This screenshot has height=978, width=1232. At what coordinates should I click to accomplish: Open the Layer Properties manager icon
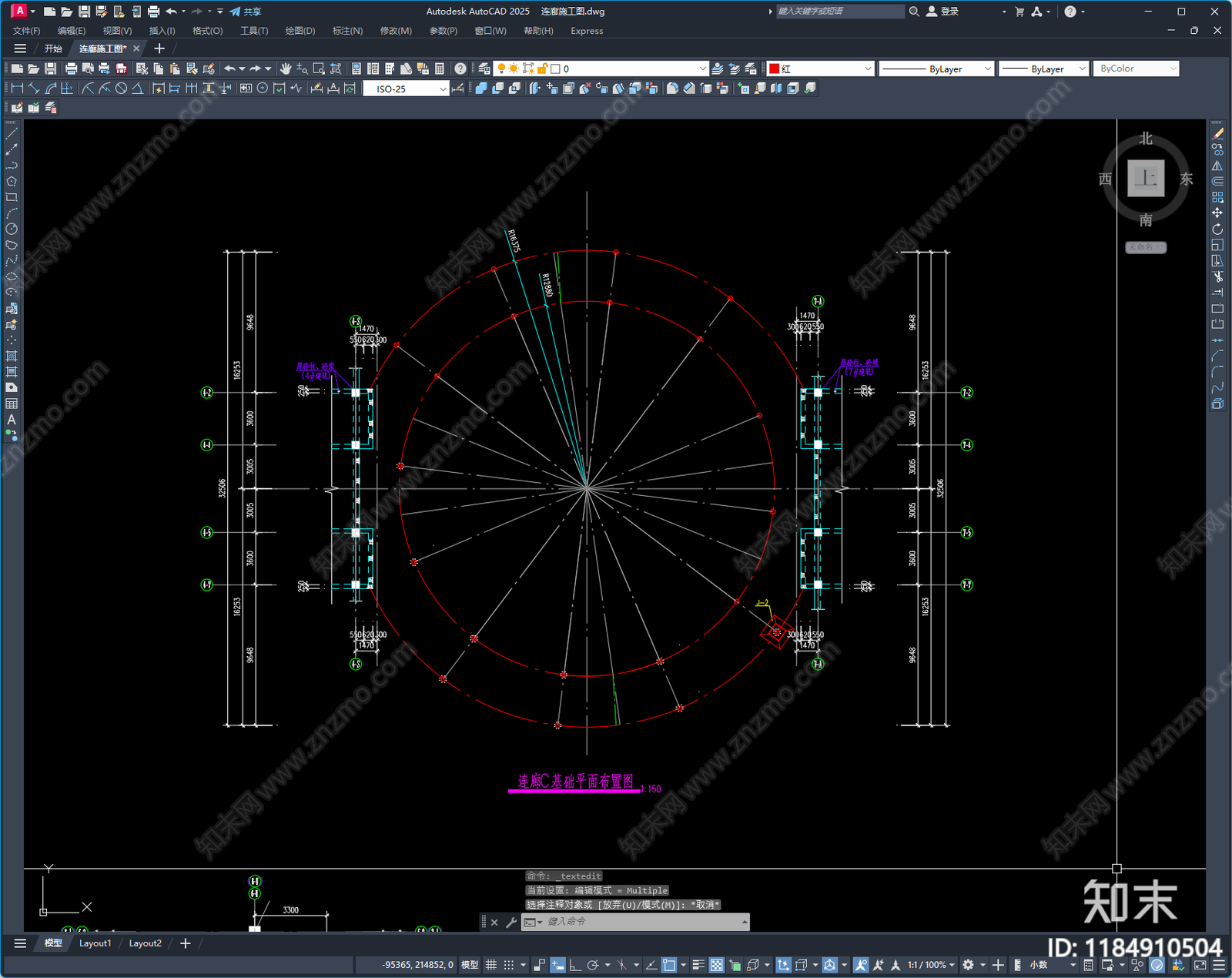pyautogui.click(x=484, y=69)
